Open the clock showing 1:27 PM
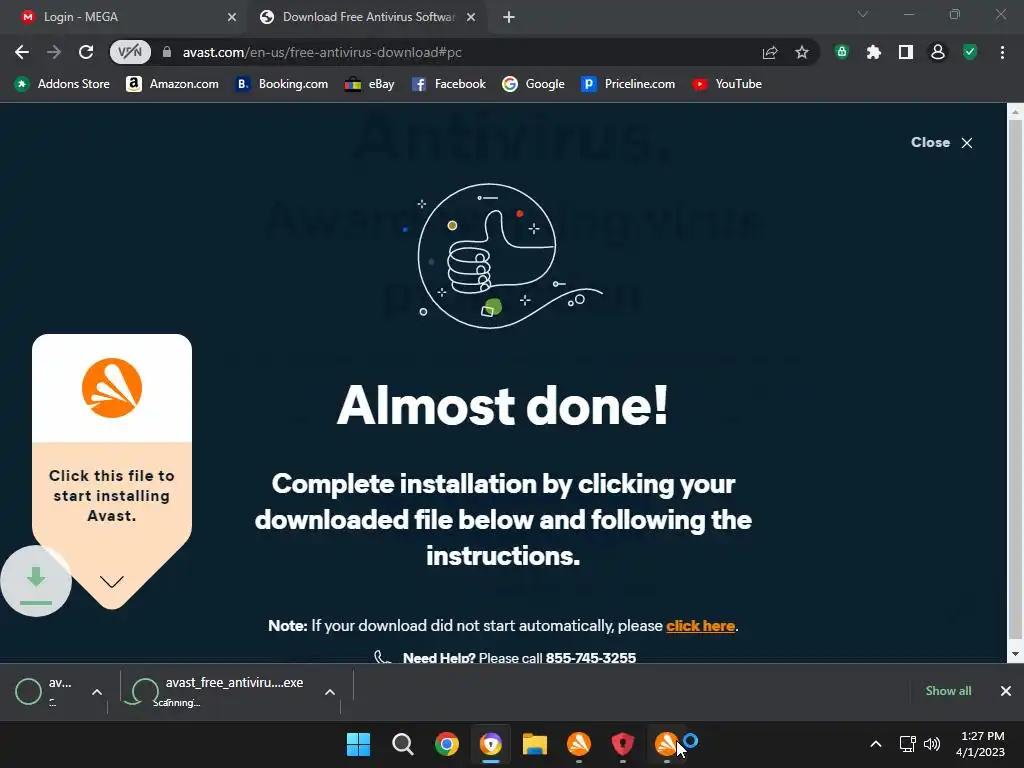Viewport: 1024px width, 768px height. coord(980,744)
